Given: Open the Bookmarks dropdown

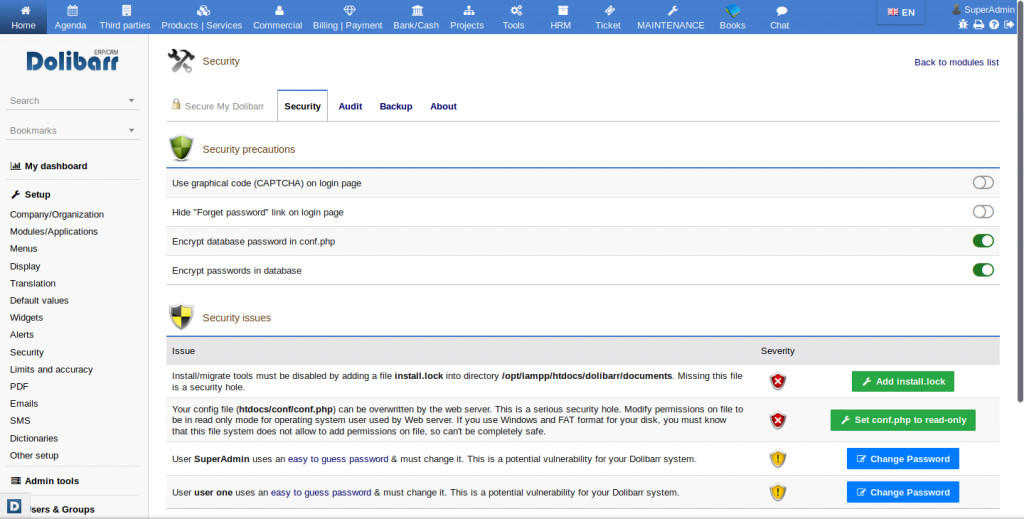Looking at the screenshot, I should (x=131, y=131).
